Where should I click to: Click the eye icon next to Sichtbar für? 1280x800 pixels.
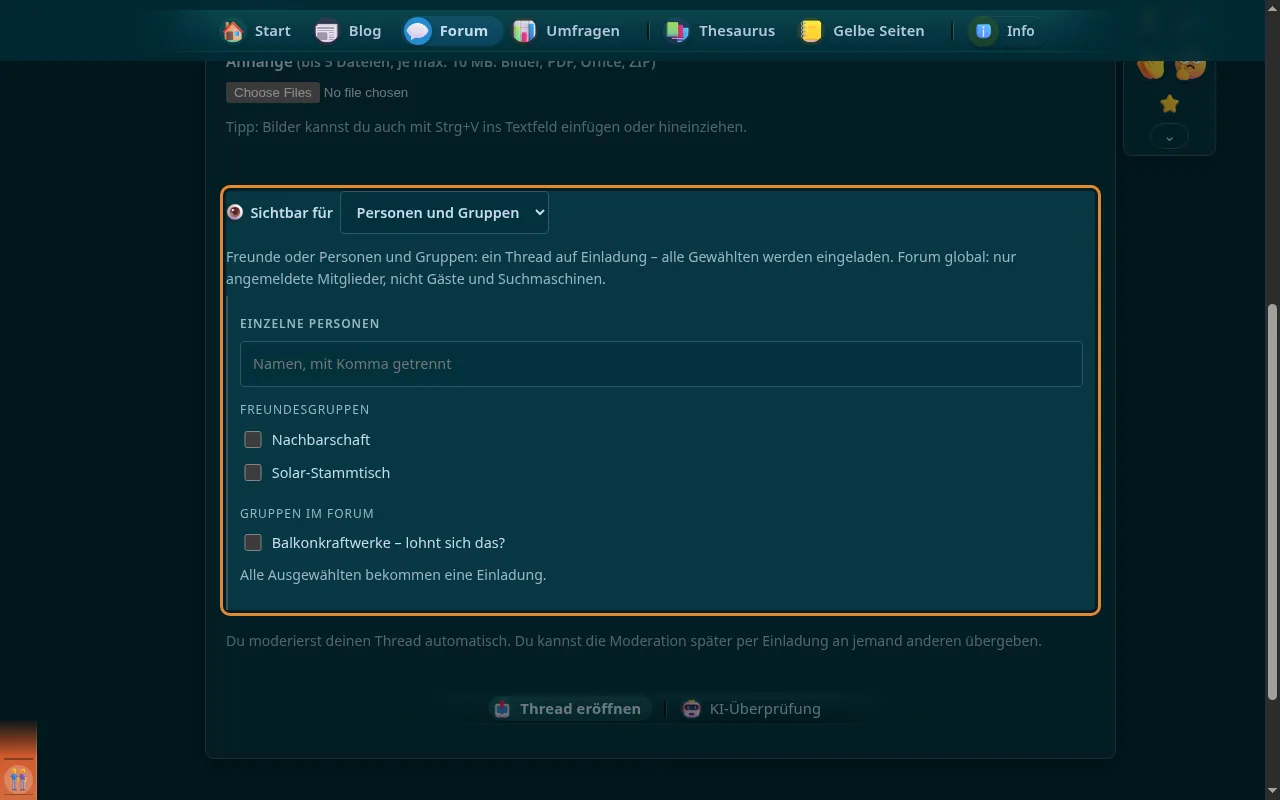[x=235, y=212]
